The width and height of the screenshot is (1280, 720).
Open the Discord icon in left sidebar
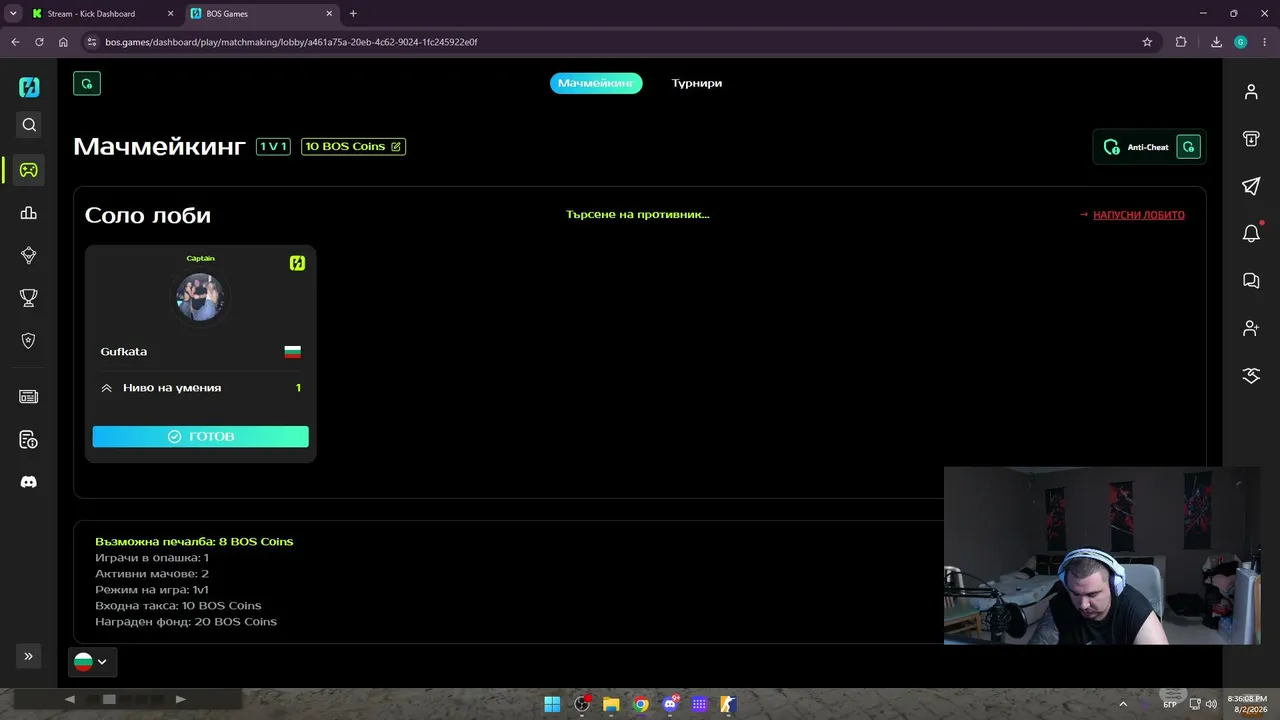tap(29, 482)
